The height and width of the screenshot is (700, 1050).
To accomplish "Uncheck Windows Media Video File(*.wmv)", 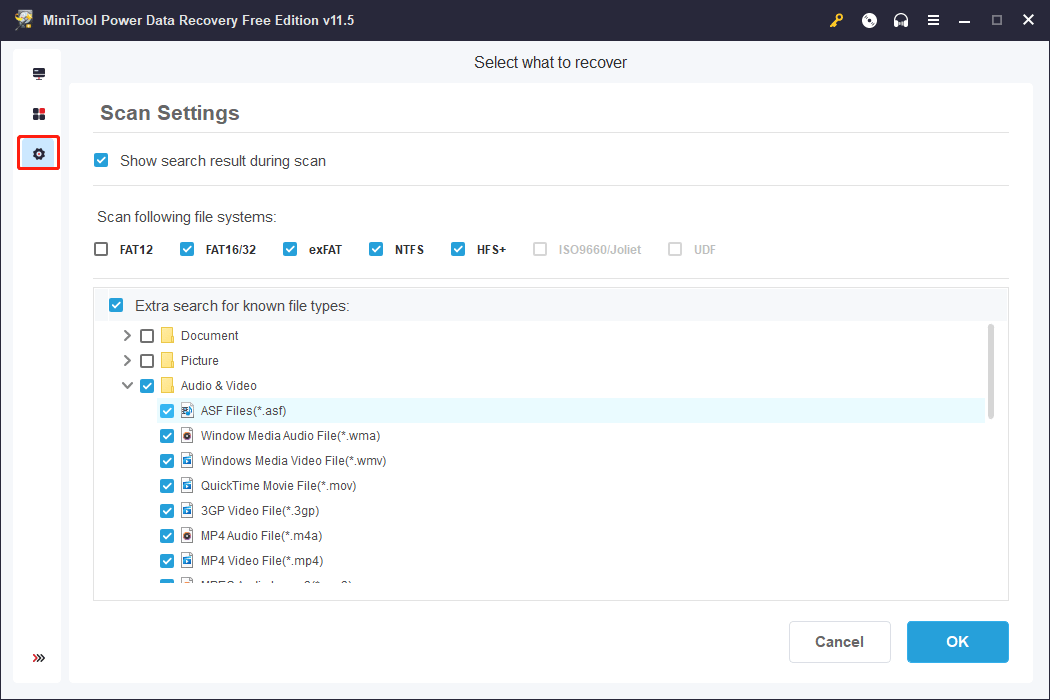I will (167, 461).
